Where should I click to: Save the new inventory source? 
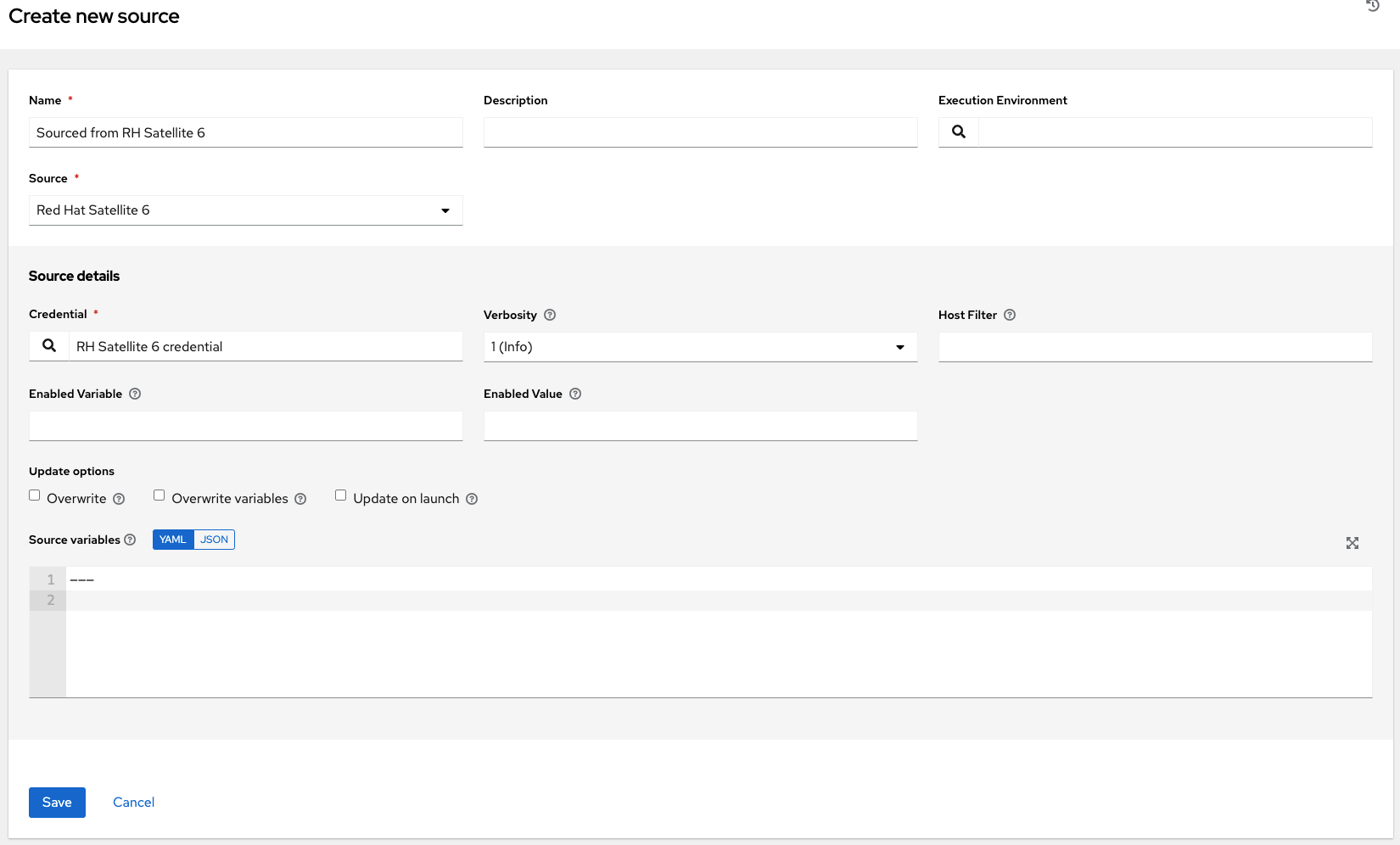[x=57, y=802]
